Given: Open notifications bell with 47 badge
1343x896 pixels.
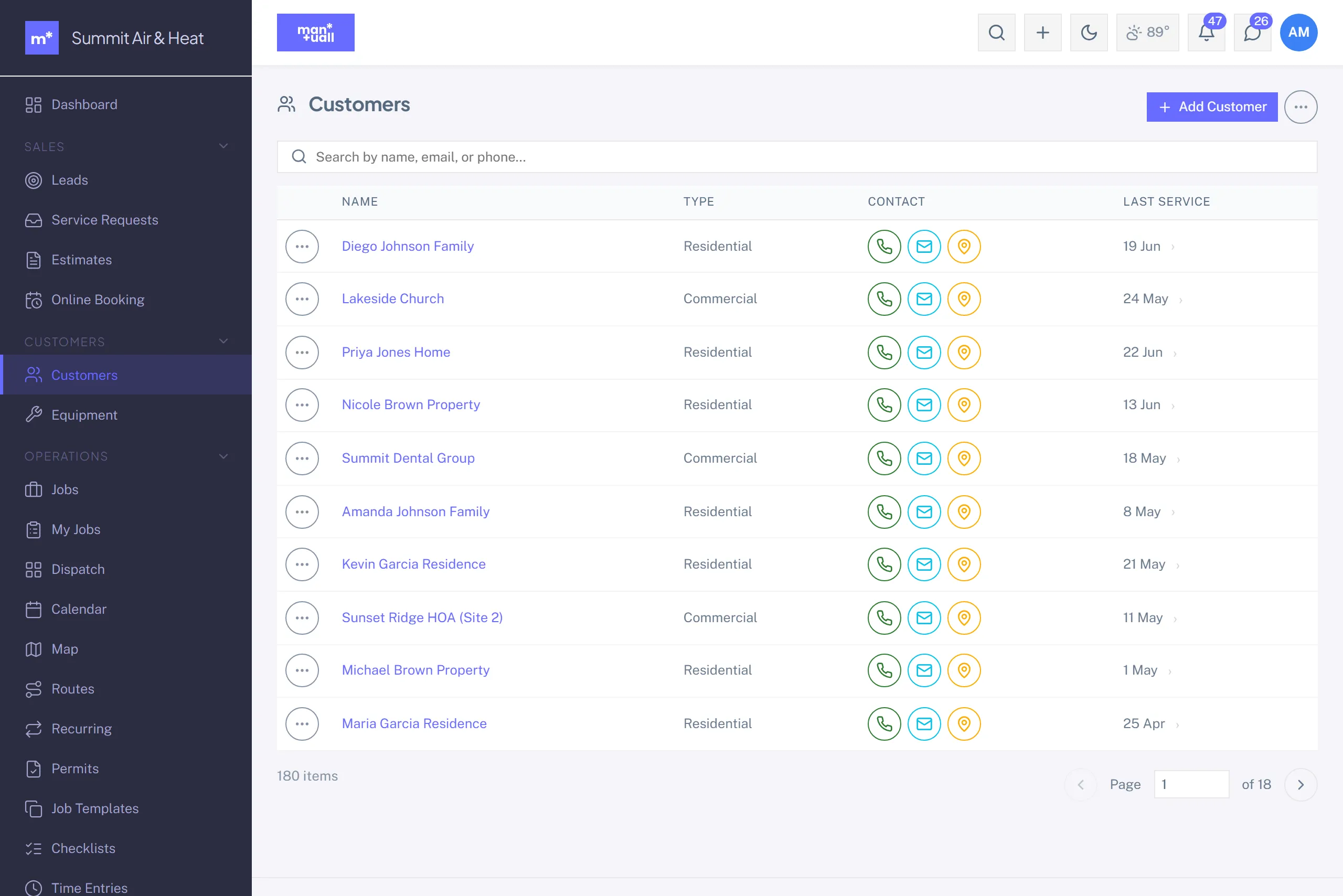Looking at the screenshot, I should [1207, 33].
